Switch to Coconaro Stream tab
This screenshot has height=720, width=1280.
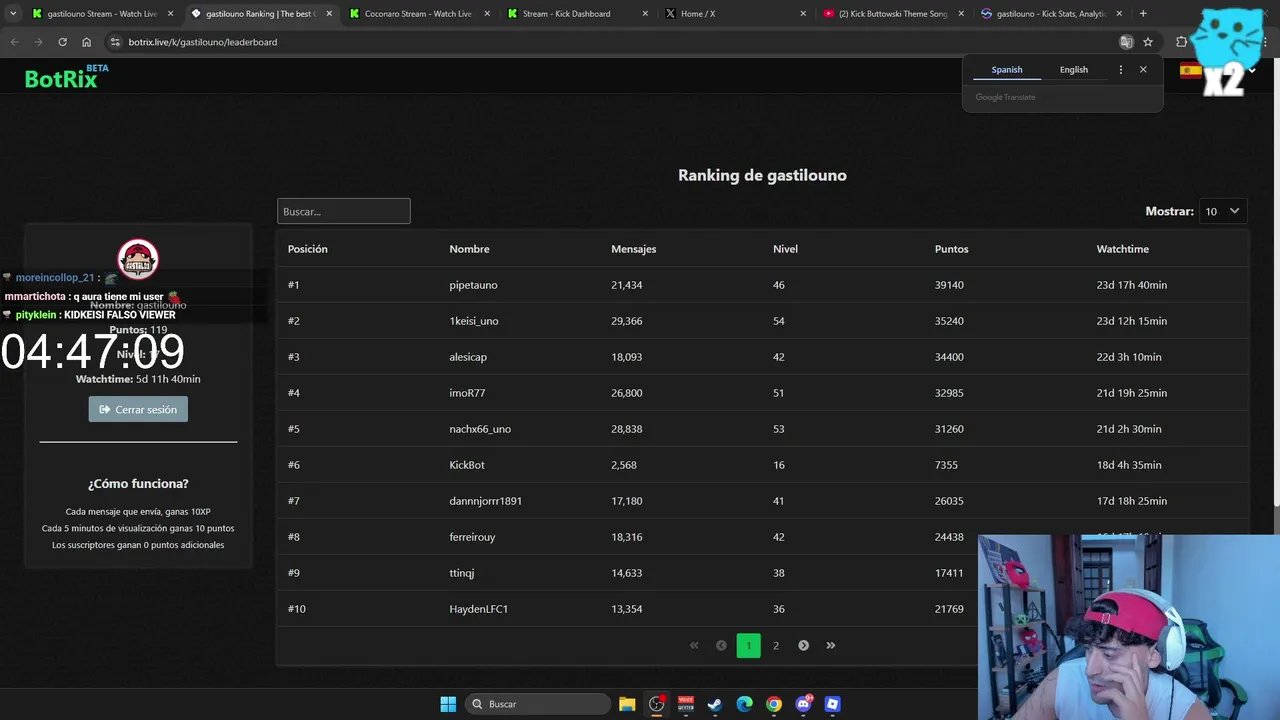click(418, 14)
